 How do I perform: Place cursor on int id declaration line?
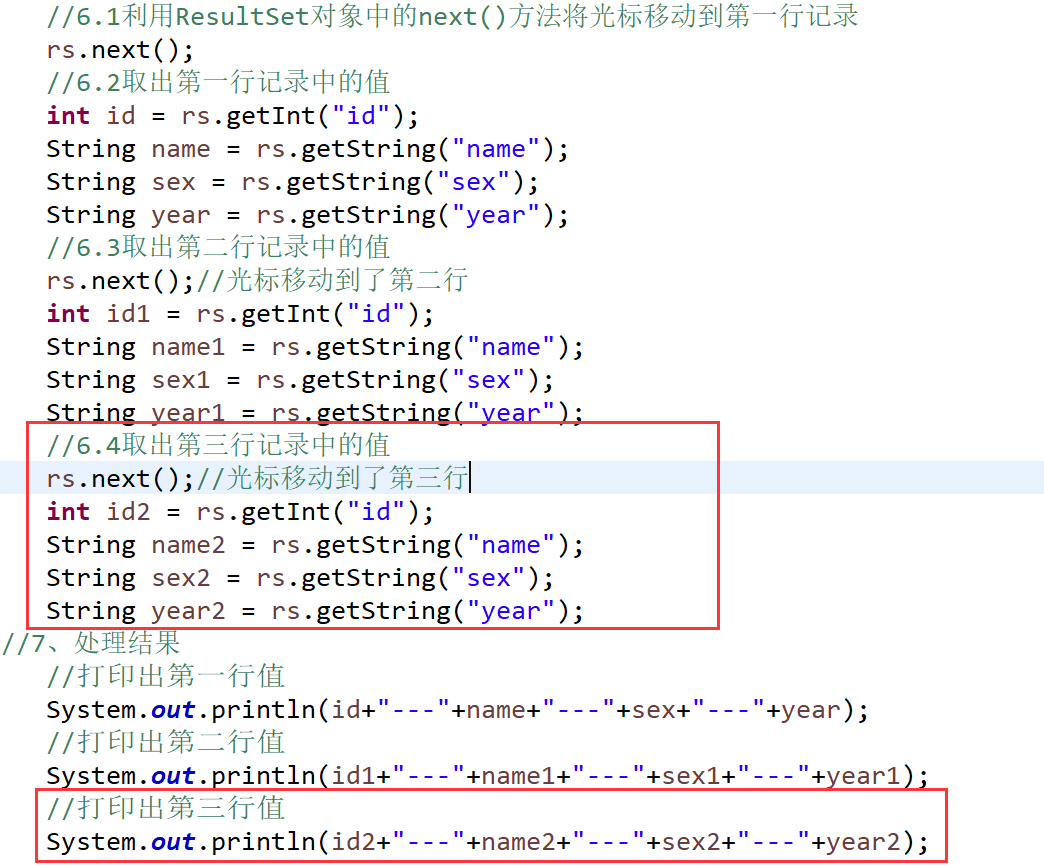[x=232, y=116]
